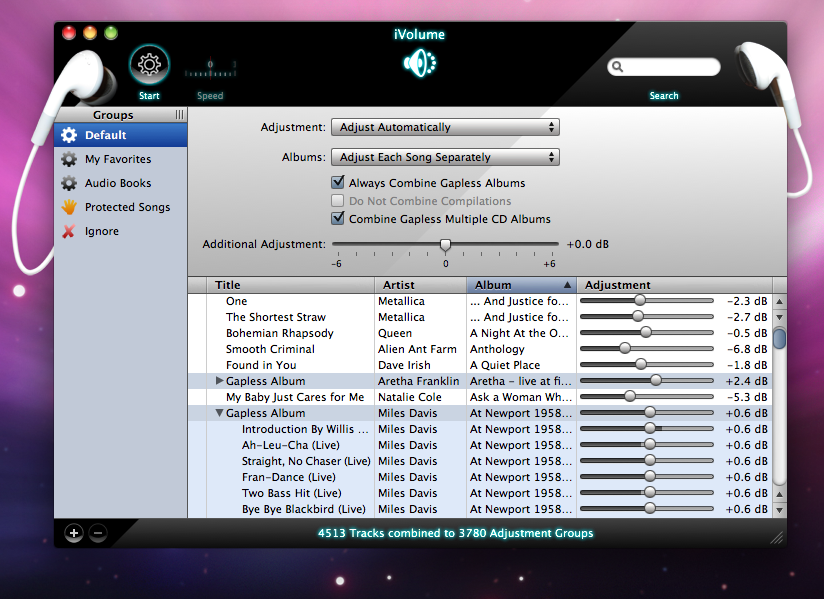Open the Adjust Each Song Separately dropdown

tap(445, 158)
